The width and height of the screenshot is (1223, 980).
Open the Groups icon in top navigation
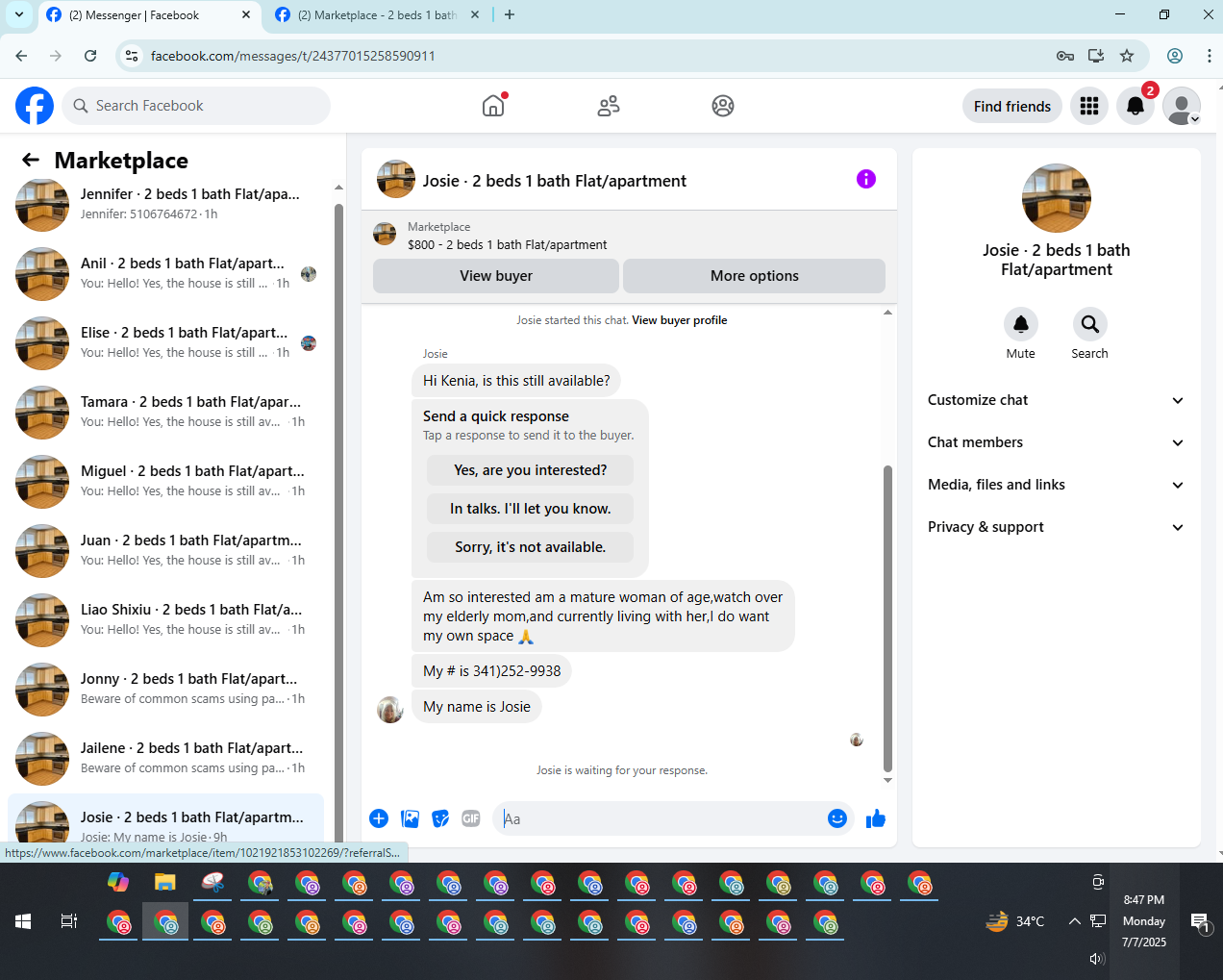(x=723, y=106)
